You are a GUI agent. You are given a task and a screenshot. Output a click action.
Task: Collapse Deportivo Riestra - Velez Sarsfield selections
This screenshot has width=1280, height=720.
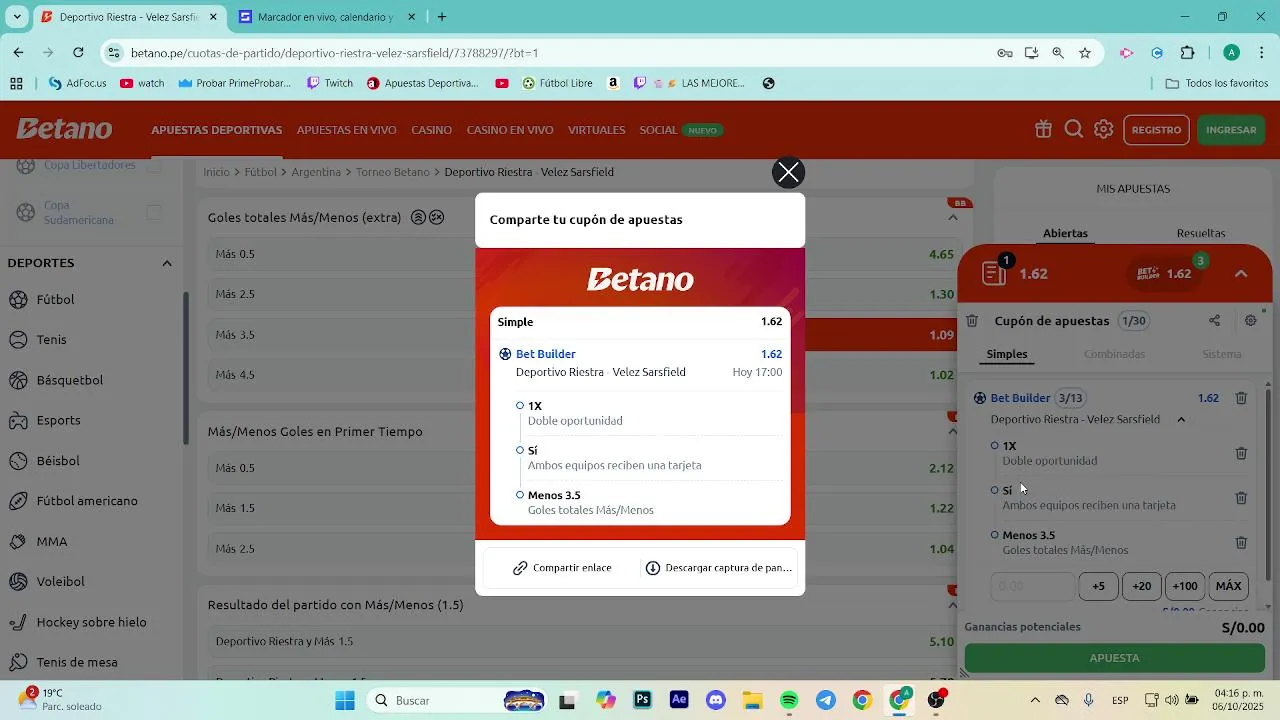[x=1181, y=420]
